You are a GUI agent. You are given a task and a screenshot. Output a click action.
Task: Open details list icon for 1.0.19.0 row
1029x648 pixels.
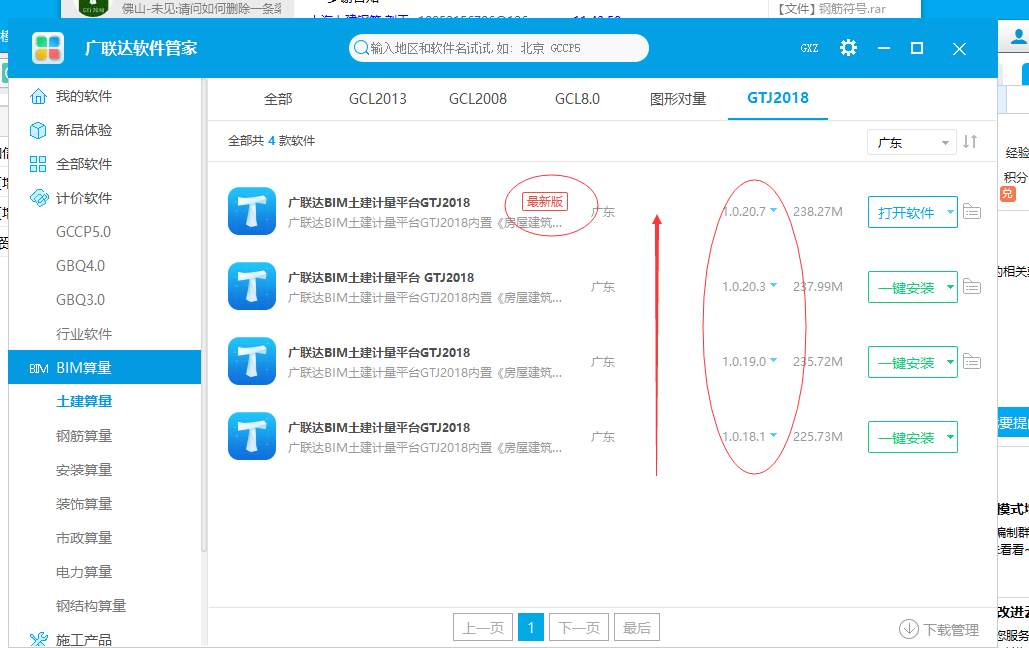tap(972, 361)
